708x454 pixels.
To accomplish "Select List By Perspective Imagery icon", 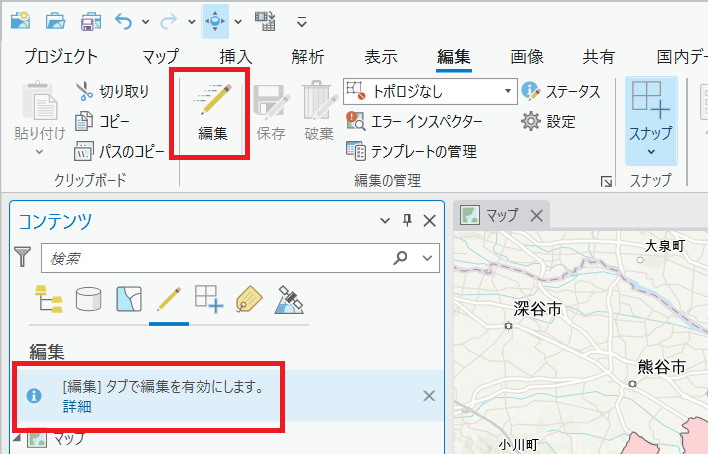I will click(x=289, y=299).
